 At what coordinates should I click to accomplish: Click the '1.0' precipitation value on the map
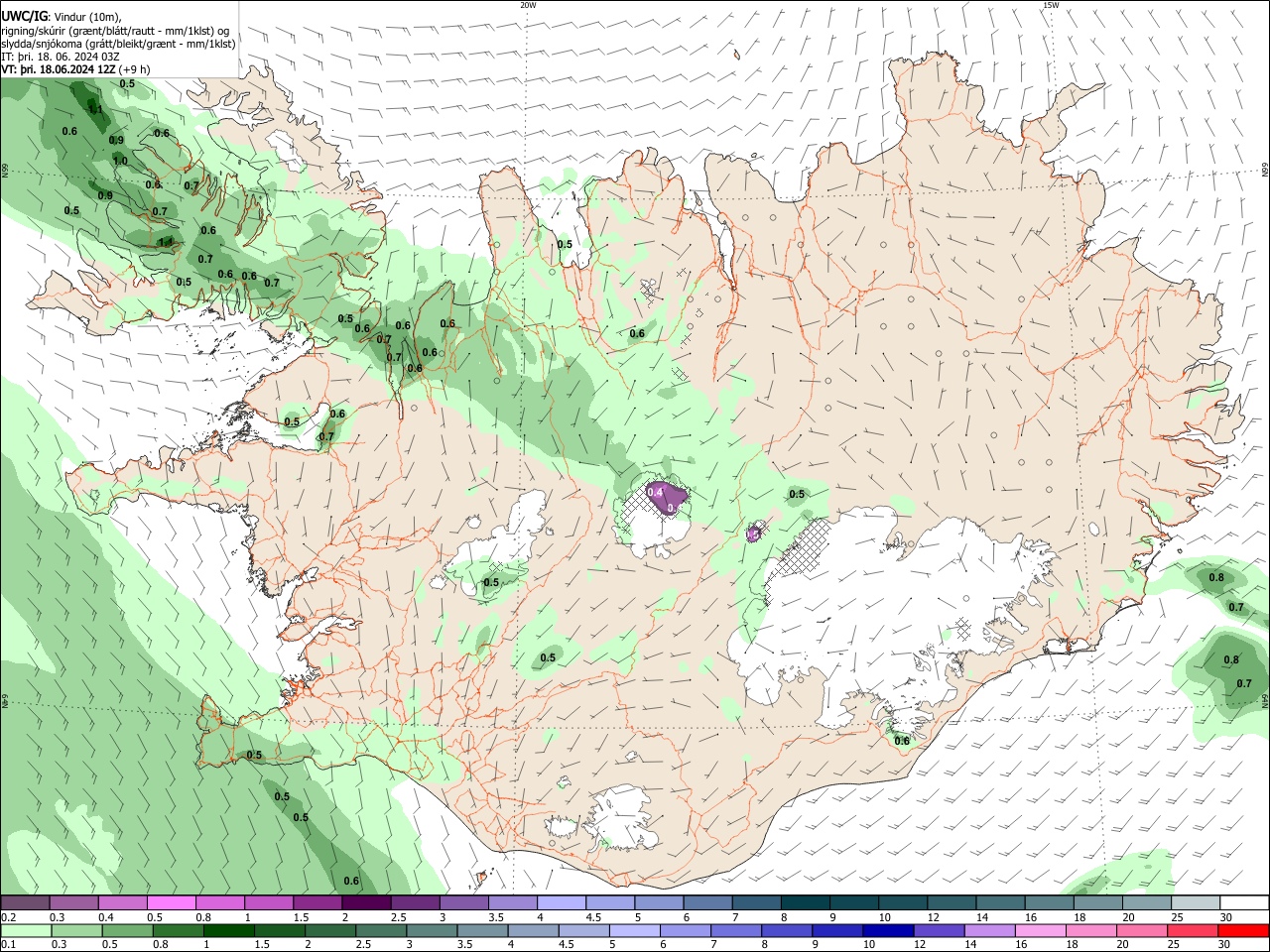pos(120,161)
